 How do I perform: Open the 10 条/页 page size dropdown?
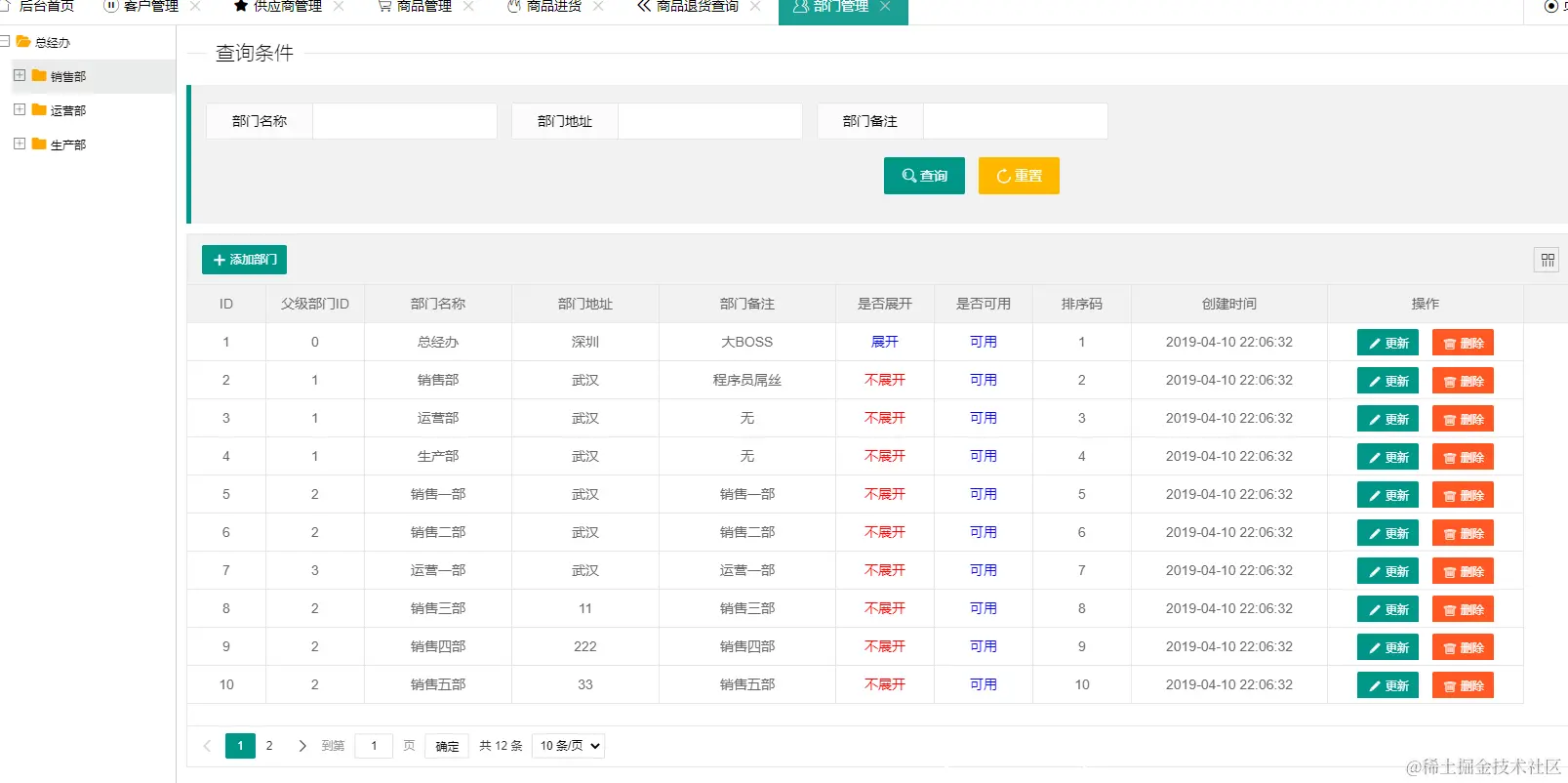point(568,746)
